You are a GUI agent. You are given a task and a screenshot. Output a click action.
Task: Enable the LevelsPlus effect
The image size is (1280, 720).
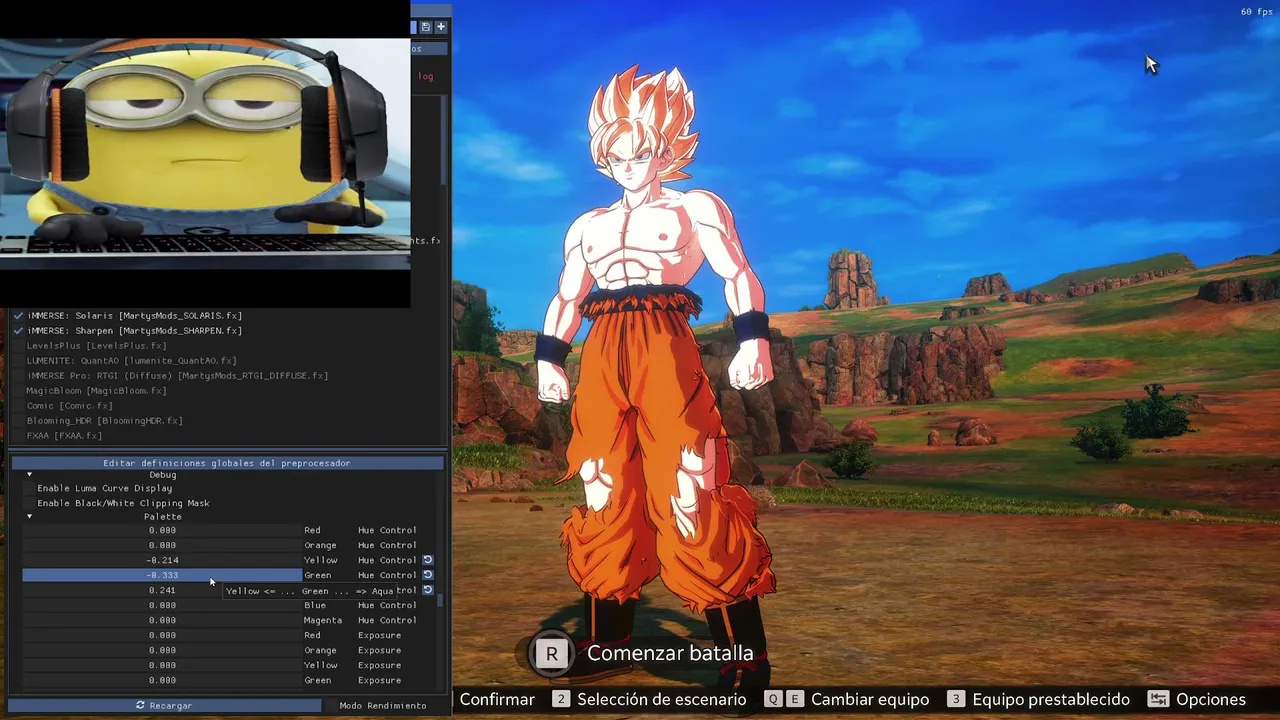(18, 346)
